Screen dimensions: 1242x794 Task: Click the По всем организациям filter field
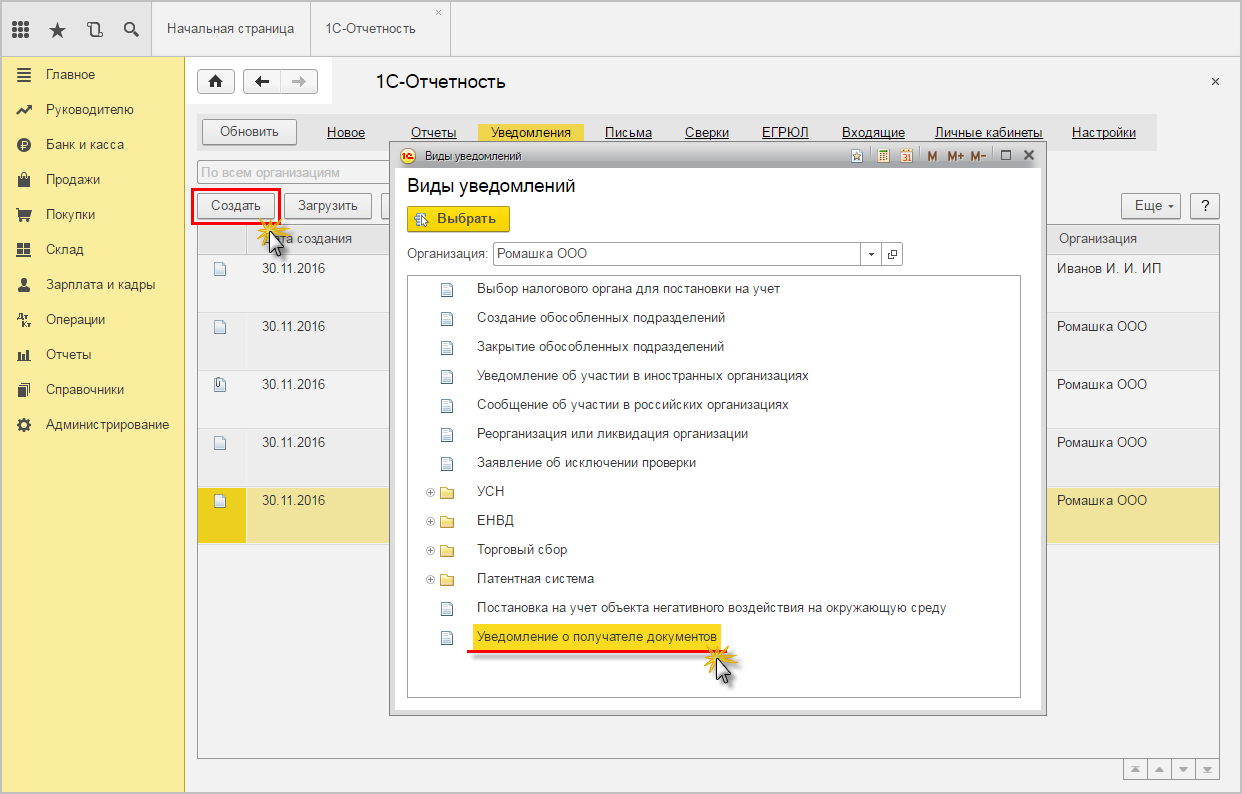[x=293, y=173]
